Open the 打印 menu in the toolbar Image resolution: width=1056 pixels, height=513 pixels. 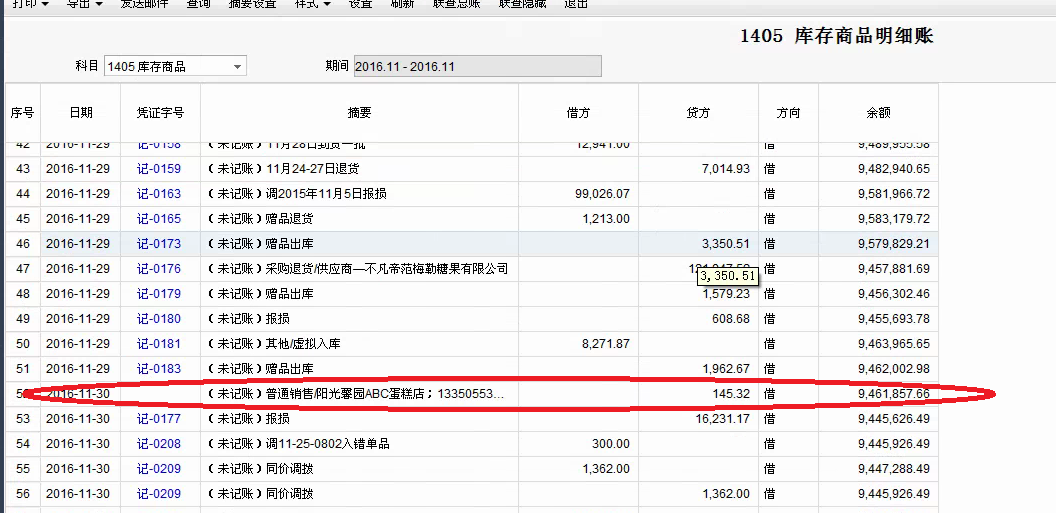32,4
